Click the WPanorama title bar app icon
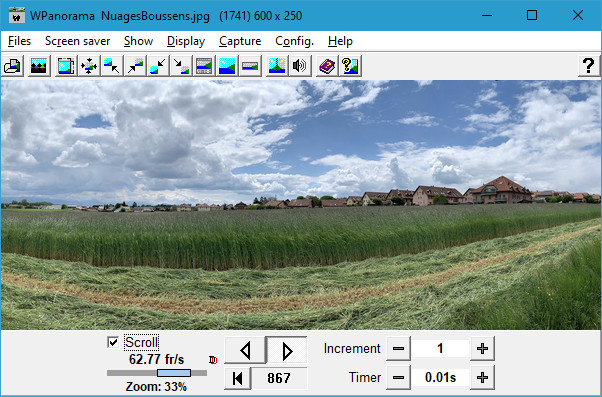 pos(17,15)
